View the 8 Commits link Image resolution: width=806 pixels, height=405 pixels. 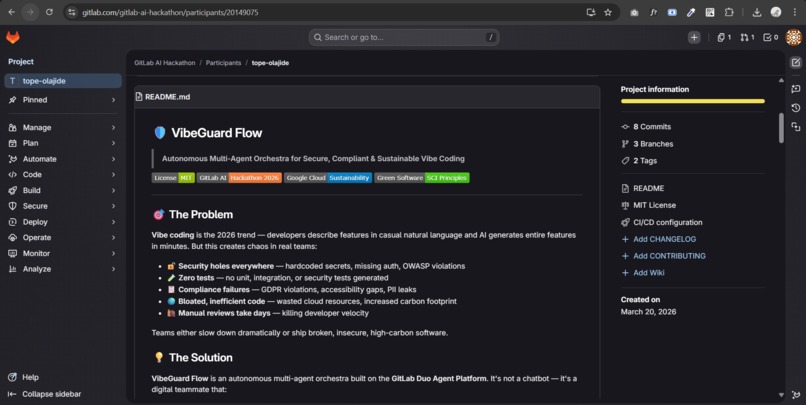tap(646, 126)
